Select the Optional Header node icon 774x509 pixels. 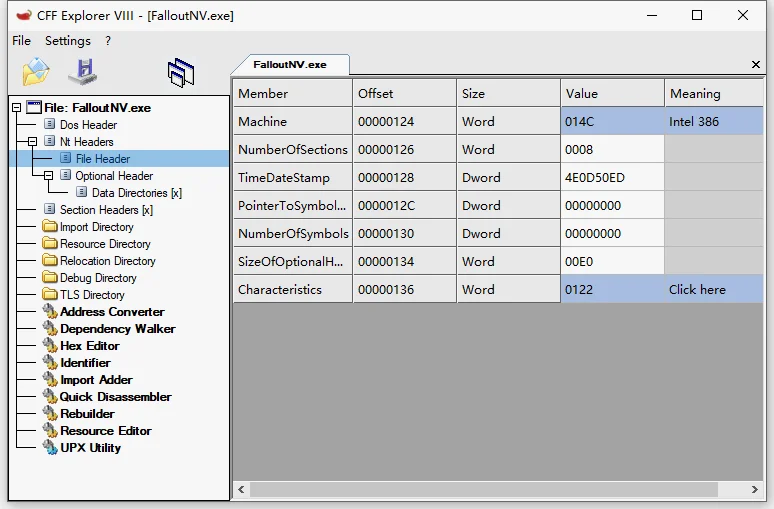[x=65, y=175]
